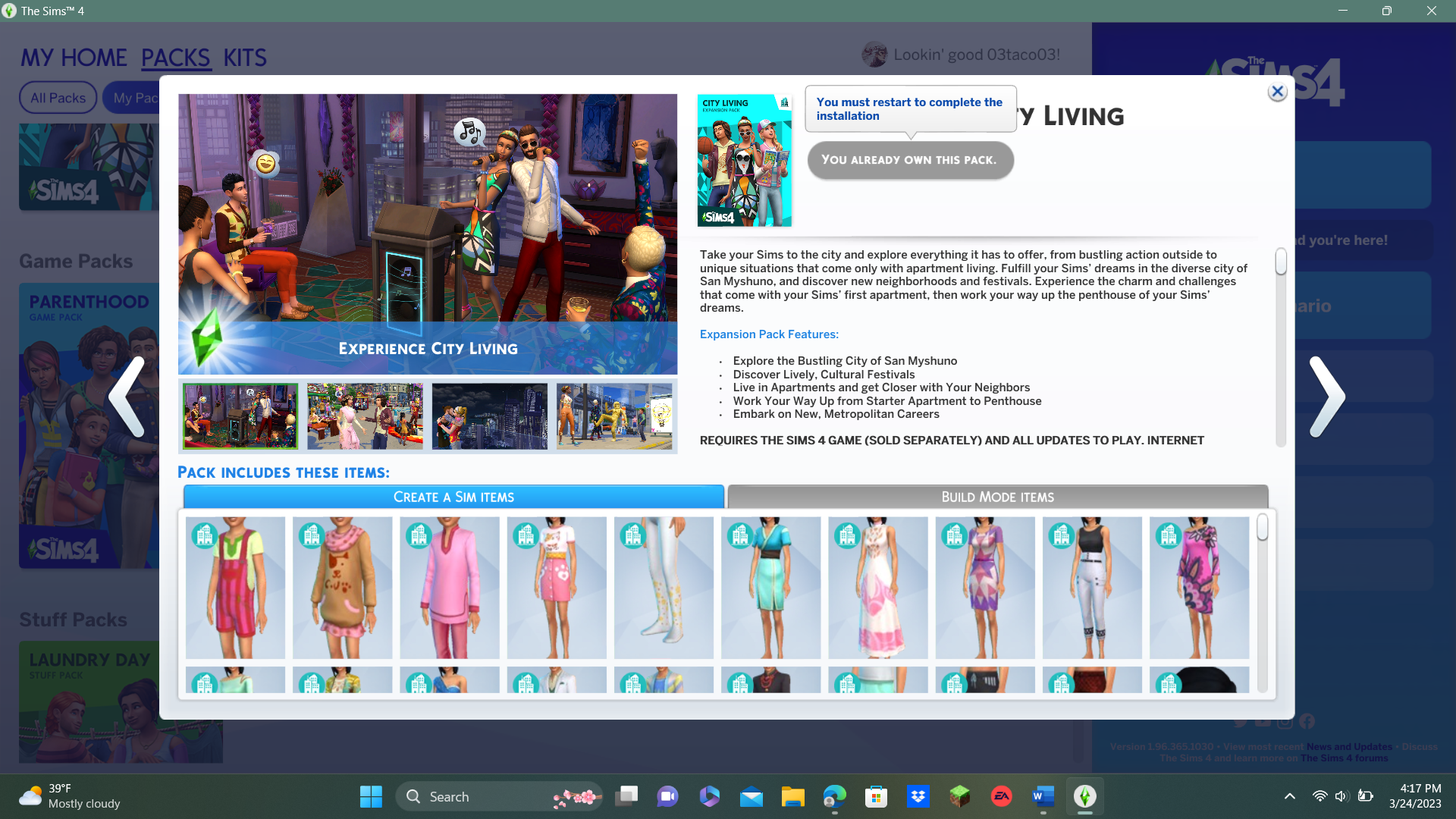Open The Sims 4 forums link
Viewport: 1456px width, 819px height.
[1344, 758]
